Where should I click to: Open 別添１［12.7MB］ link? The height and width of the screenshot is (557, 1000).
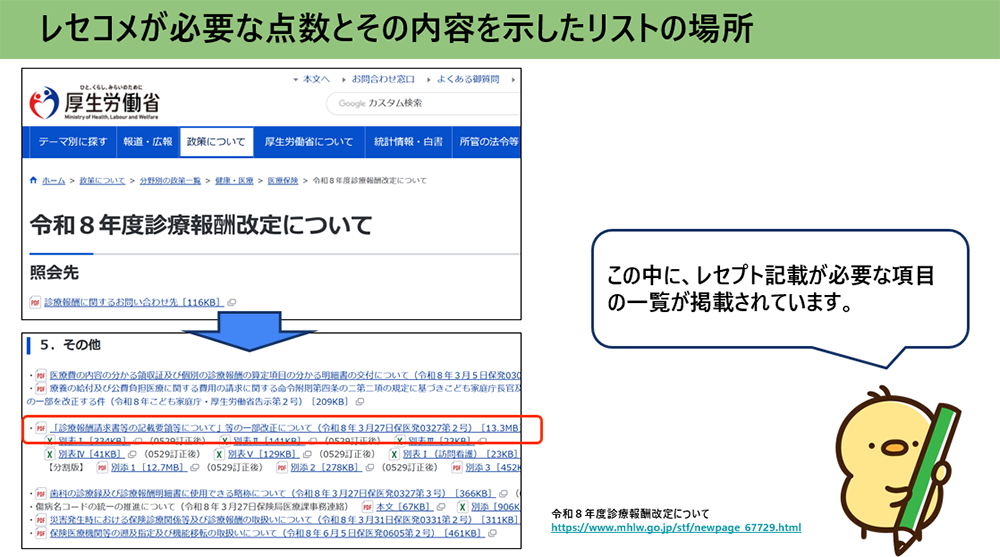(149, 468)
